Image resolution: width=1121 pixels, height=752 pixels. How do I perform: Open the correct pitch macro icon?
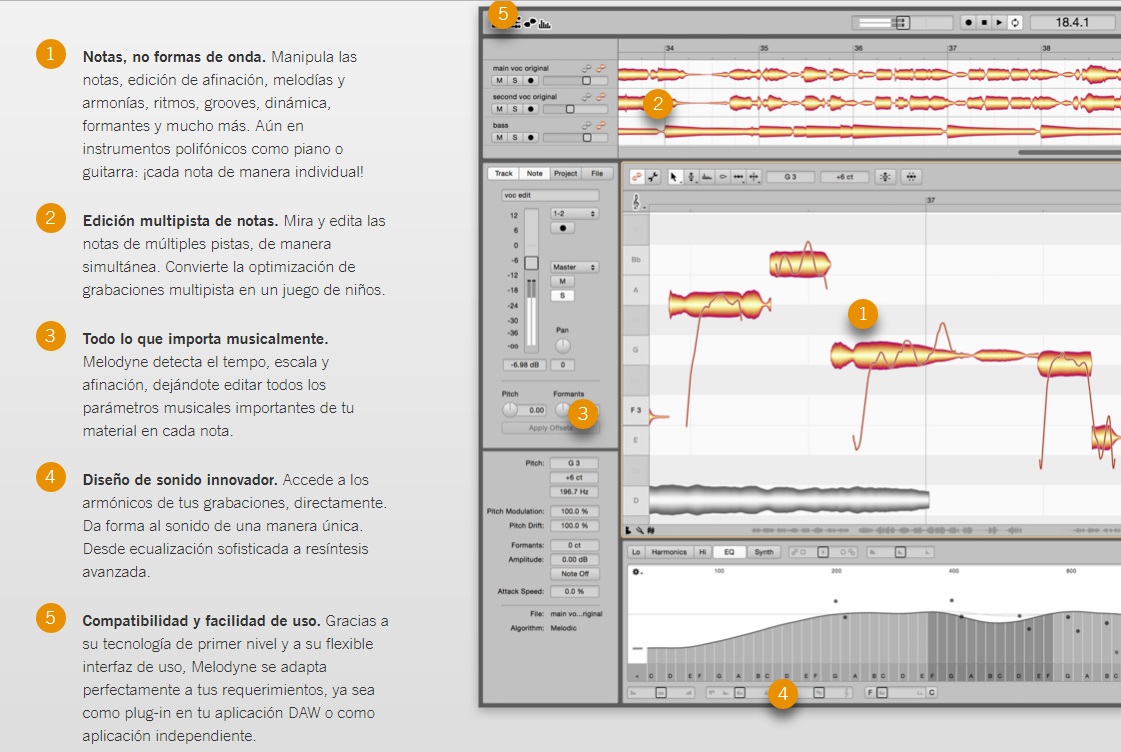(x=885, y=177)
